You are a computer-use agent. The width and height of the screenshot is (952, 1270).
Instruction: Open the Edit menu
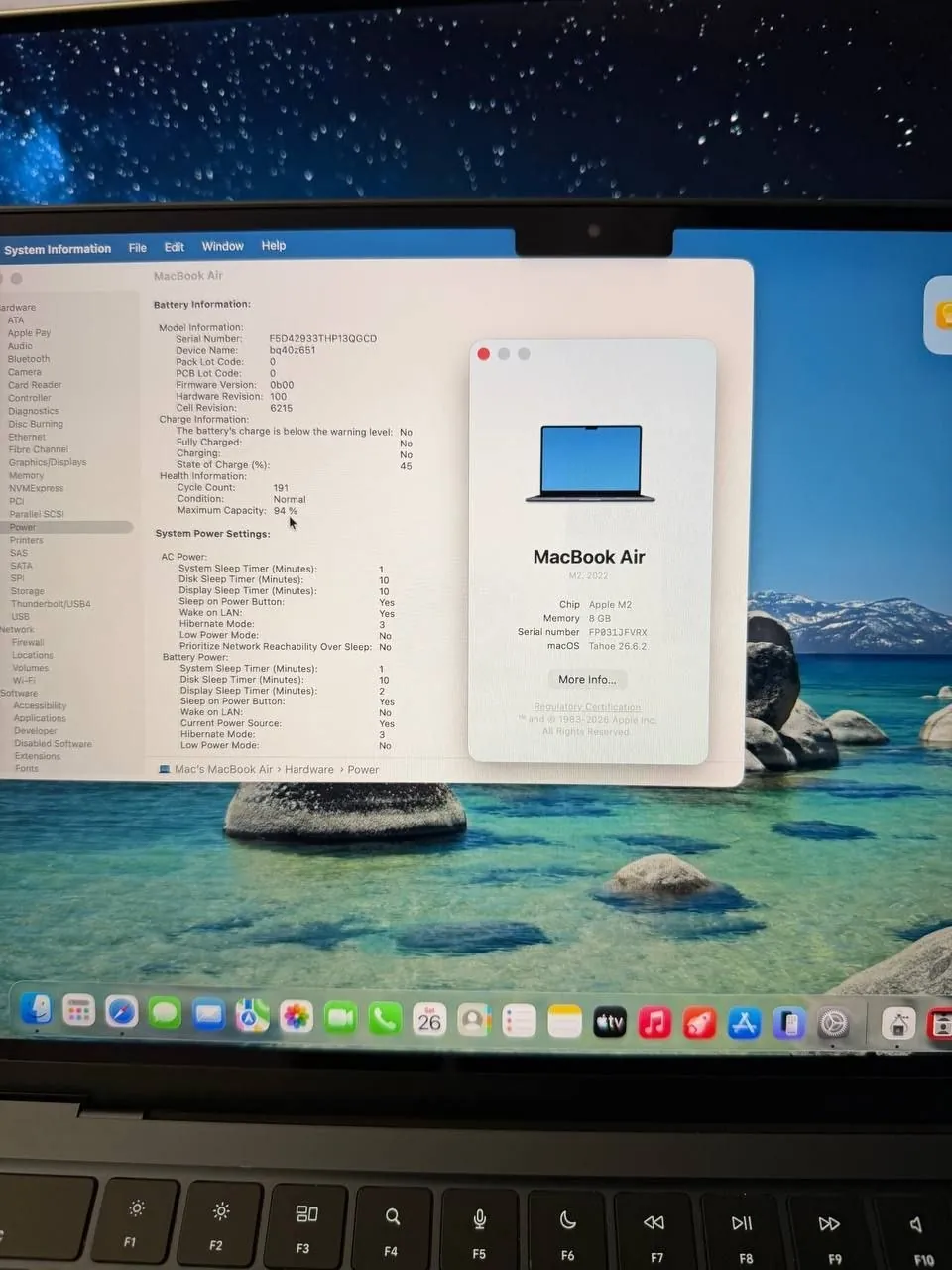(175, 247)
